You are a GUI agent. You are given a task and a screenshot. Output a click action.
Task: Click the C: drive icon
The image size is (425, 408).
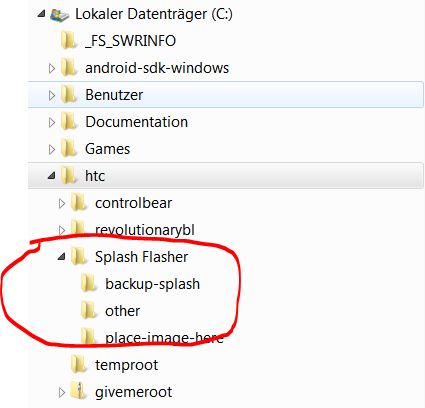click(60, 15)
